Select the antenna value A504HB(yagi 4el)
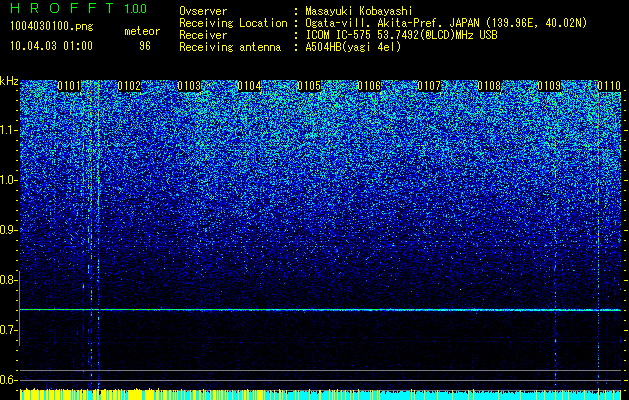This screenshot has height=400, width=629. (x=353, y=47)
